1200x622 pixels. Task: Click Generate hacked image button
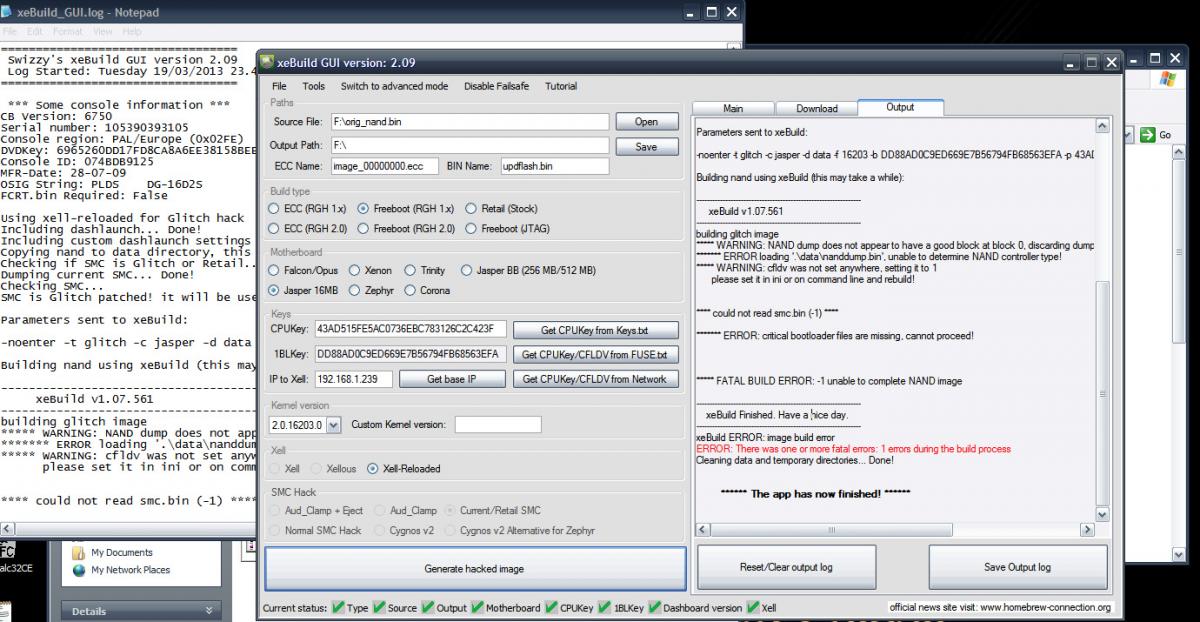pos(474,568)
